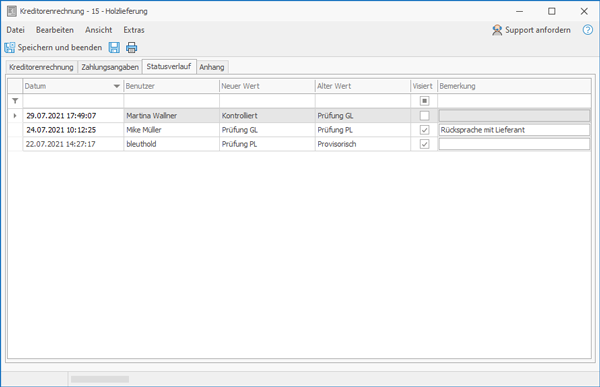Viewport: 600px width, 387px height.
Task: Click the help question mark icon
Action: pyautogui.click(x=587, y=30)
